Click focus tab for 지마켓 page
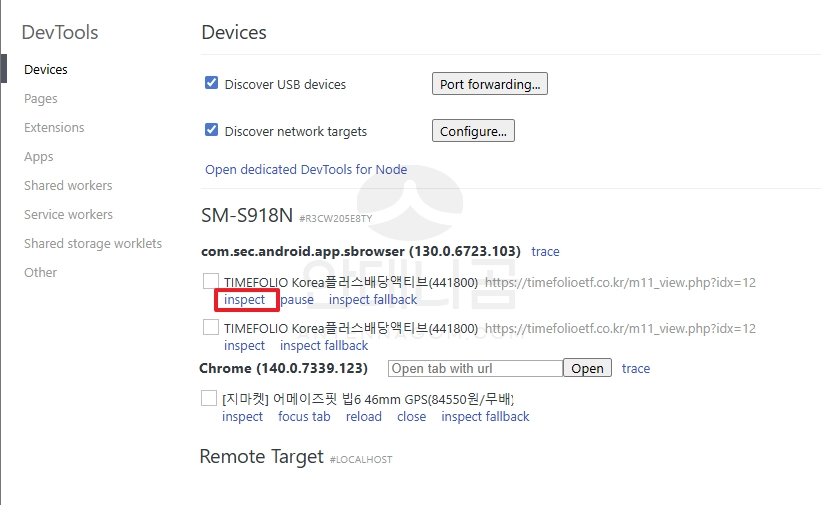Image resolution: width=821 pixels, height=505 pixels. click(x=304, y=416)
